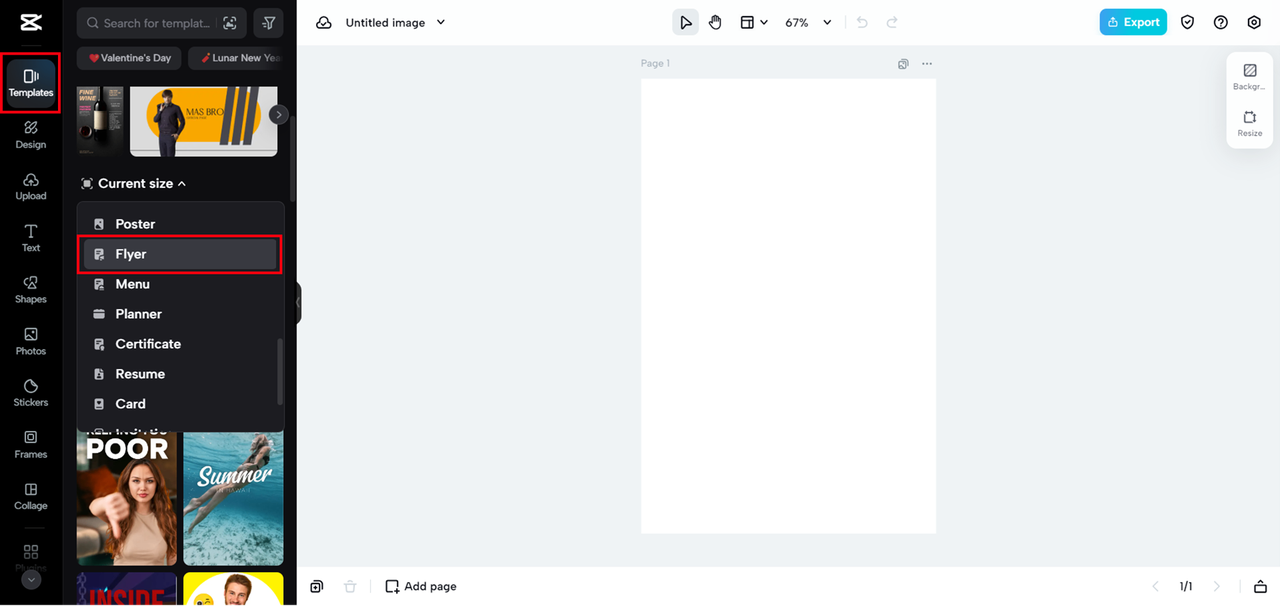
Task: Select the Valentine's Day tag
Action: pyautogui.click(x=130, y=58)
